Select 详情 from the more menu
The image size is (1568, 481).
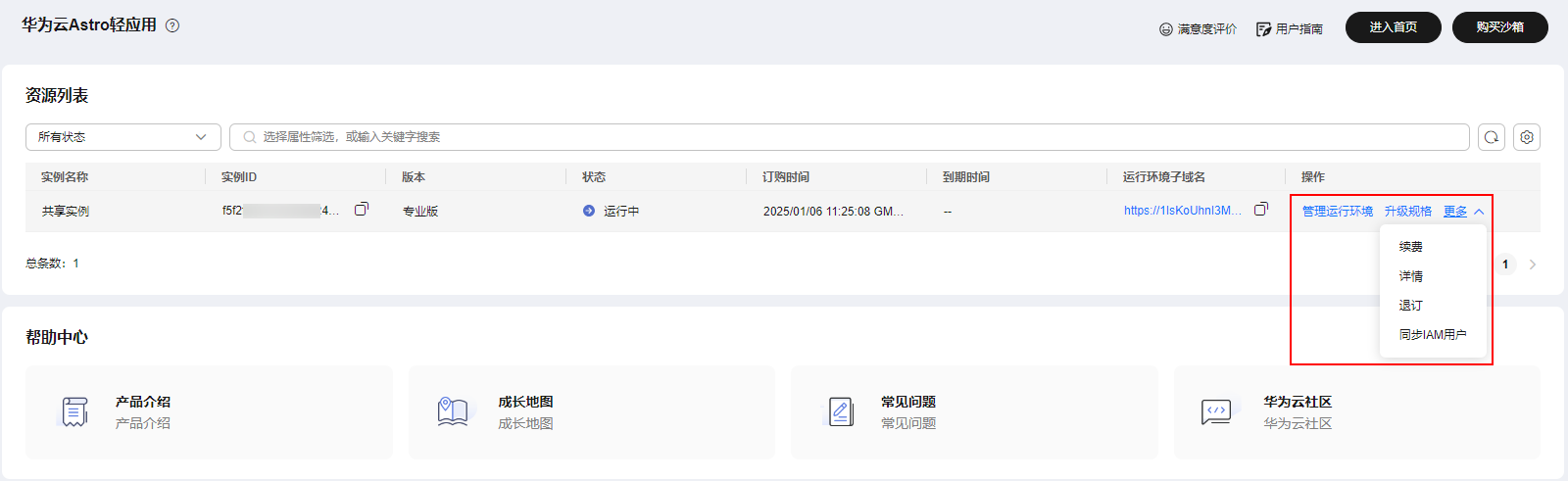[x=1411, y=276]
